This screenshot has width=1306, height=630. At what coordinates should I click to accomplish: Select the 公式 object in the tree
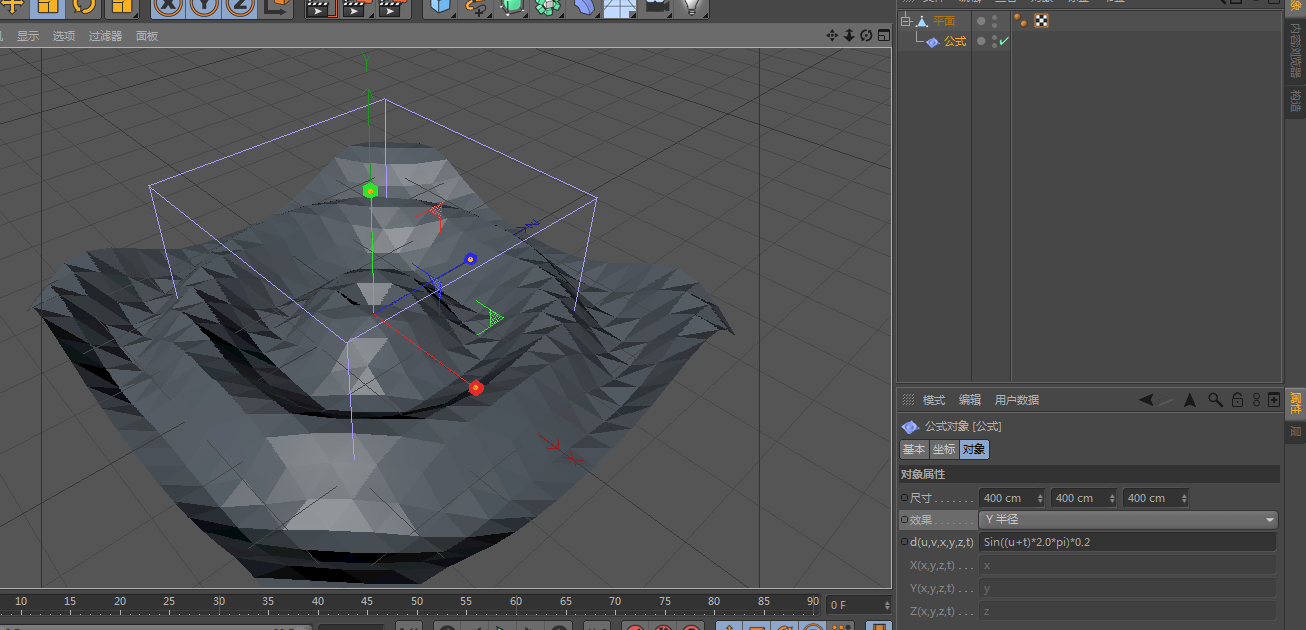click(x=955, y=42)
